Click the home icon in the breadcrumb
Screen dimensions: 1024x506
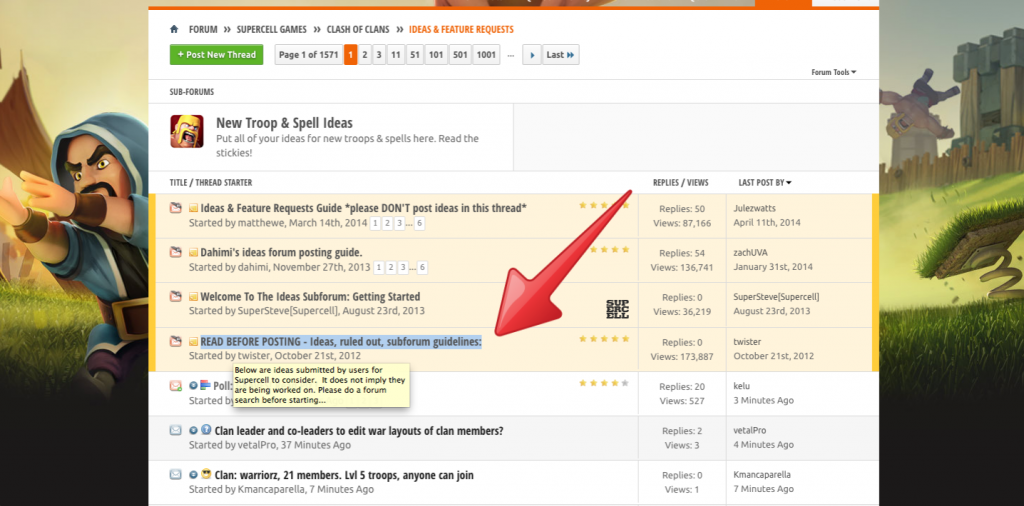[175, 30]
